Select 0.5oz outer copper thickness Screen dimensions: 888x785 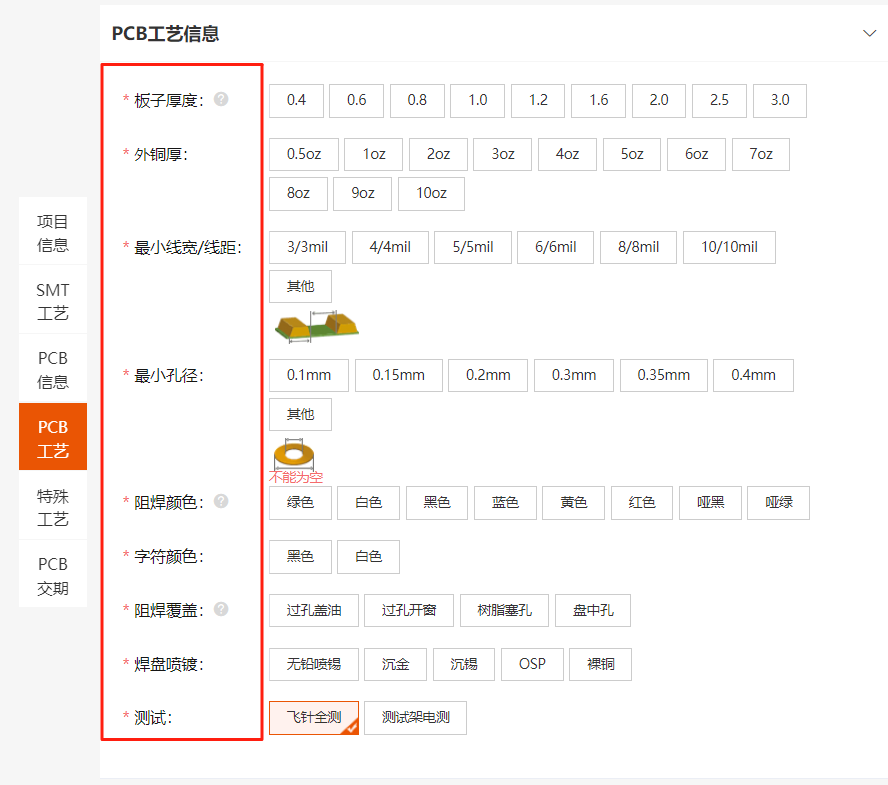tap(304, 154)
